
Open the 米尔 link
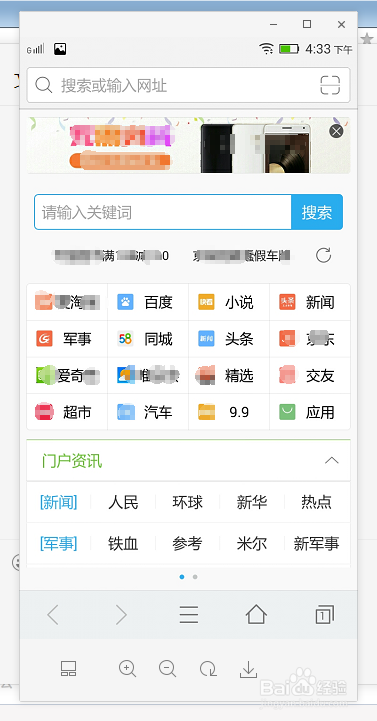(x=252, y=544)
